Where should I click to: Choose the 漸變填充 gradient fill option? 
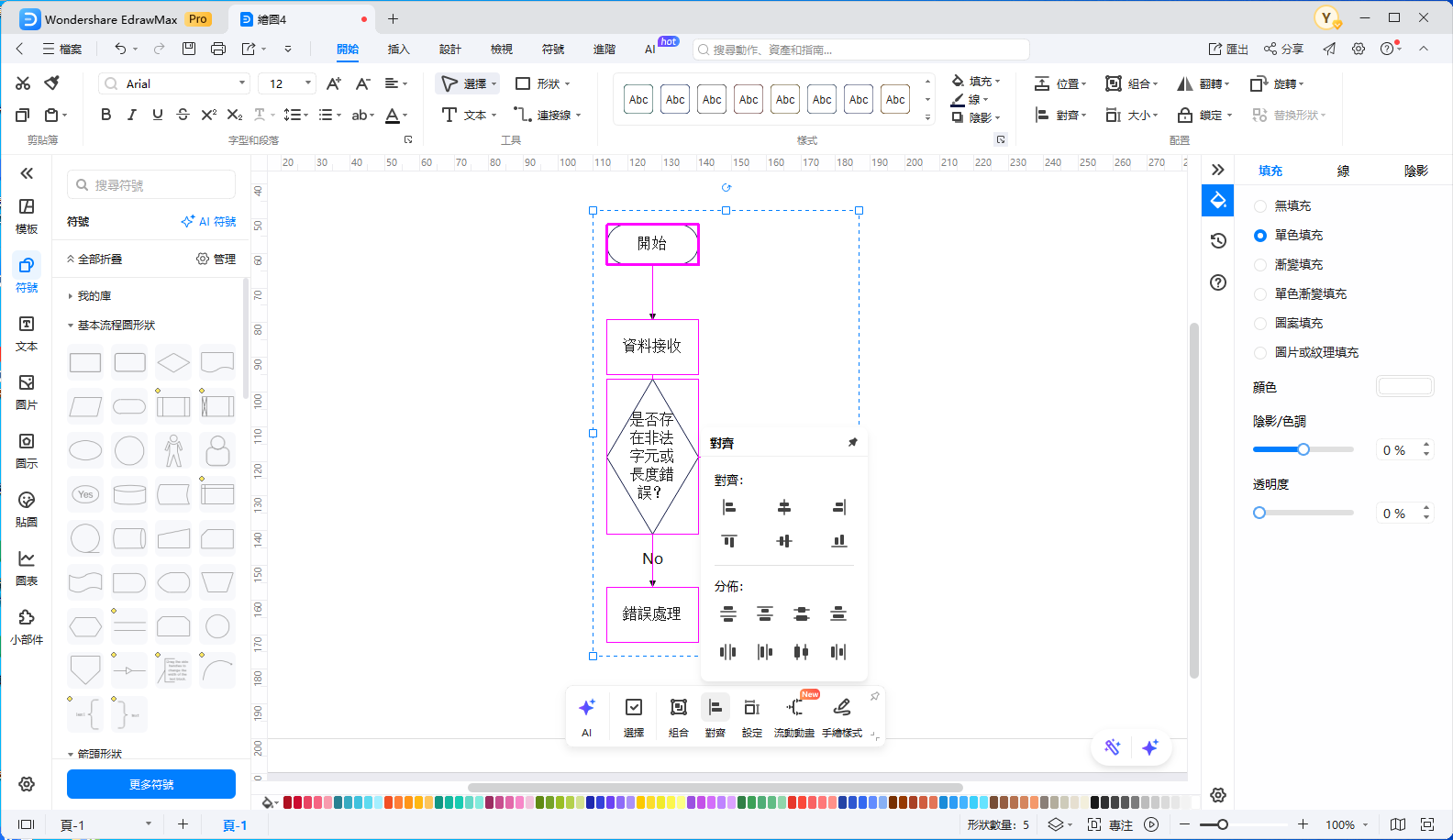pos(1260,265)
